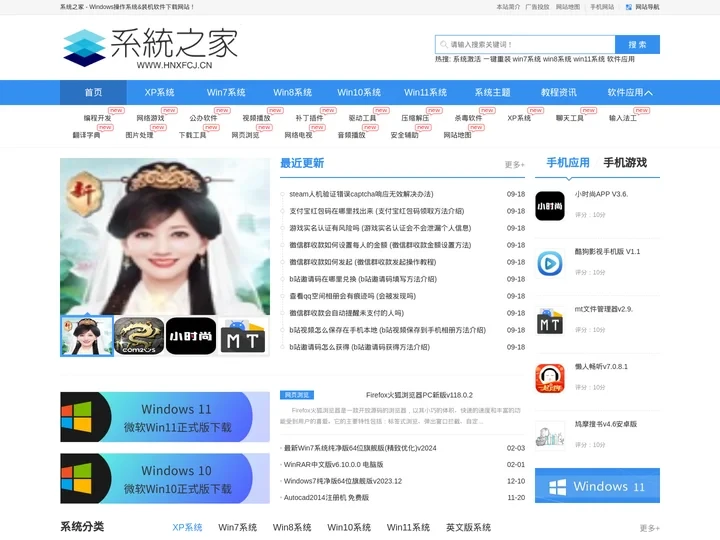Click the Windows 10 微软Win10正式版下载 banner
Viewport: 720px width, 540px height.
coord(165,478)
